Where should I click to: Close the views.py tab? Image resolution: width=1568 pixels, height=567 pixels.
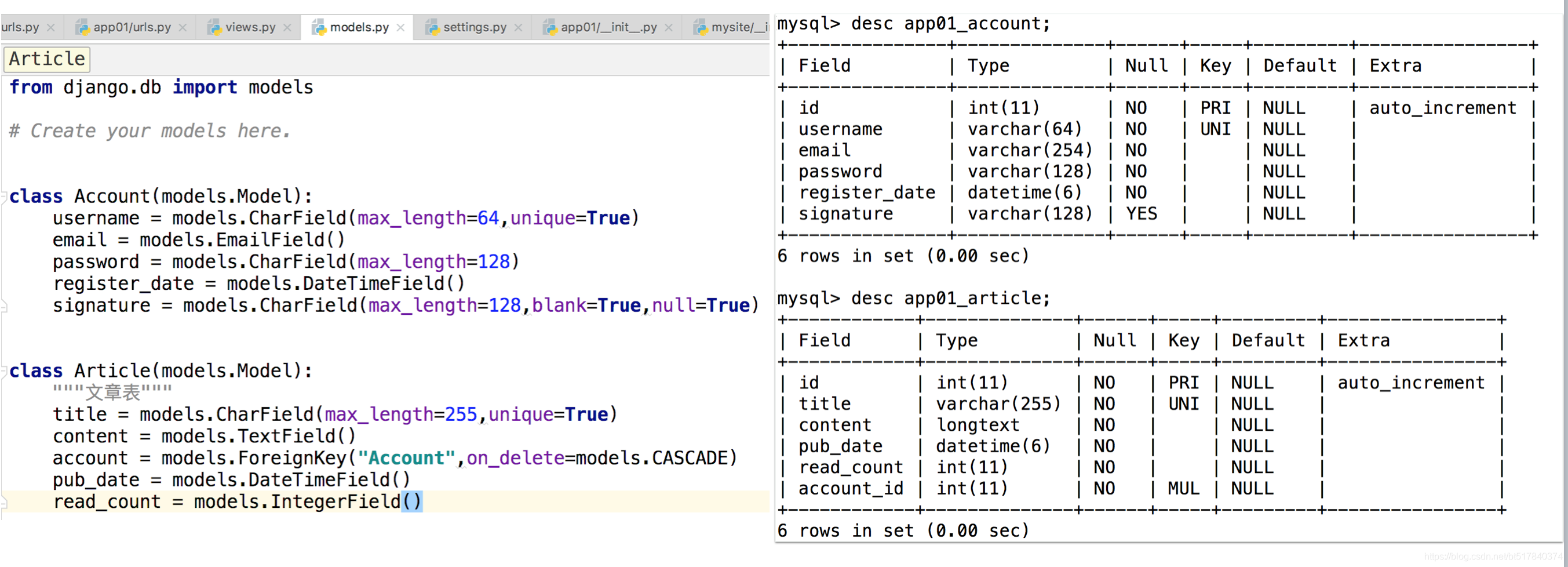tap(287, 28)
